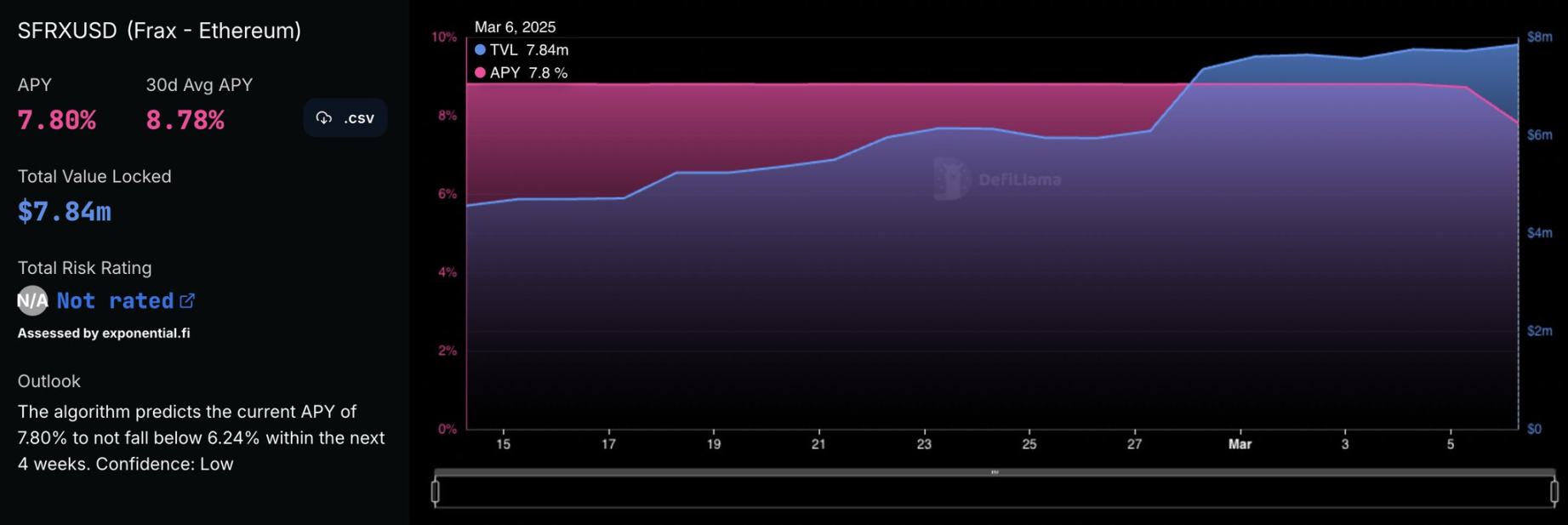Click the 8.78% 30d Avg APY value
Image resolution: width=1568 pixels, height=525 pixels.
[x=185, y=120]
